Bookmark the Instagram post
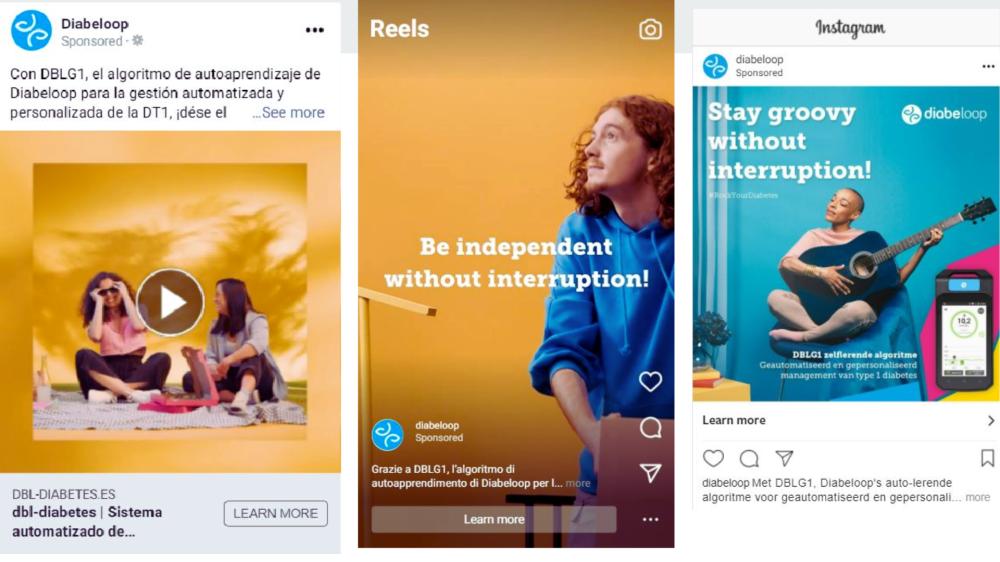 (x=987, y=458)
